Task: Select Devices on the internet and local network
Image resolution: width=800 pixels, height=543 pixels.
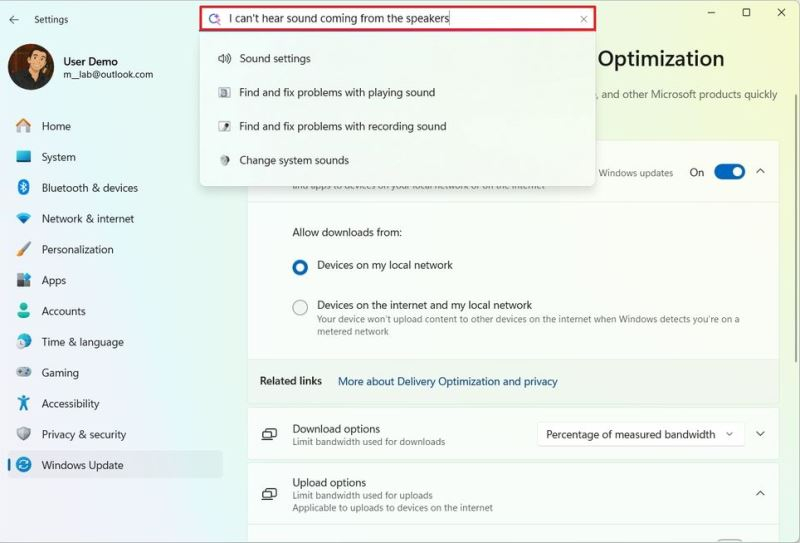Action: pos(300,308)
